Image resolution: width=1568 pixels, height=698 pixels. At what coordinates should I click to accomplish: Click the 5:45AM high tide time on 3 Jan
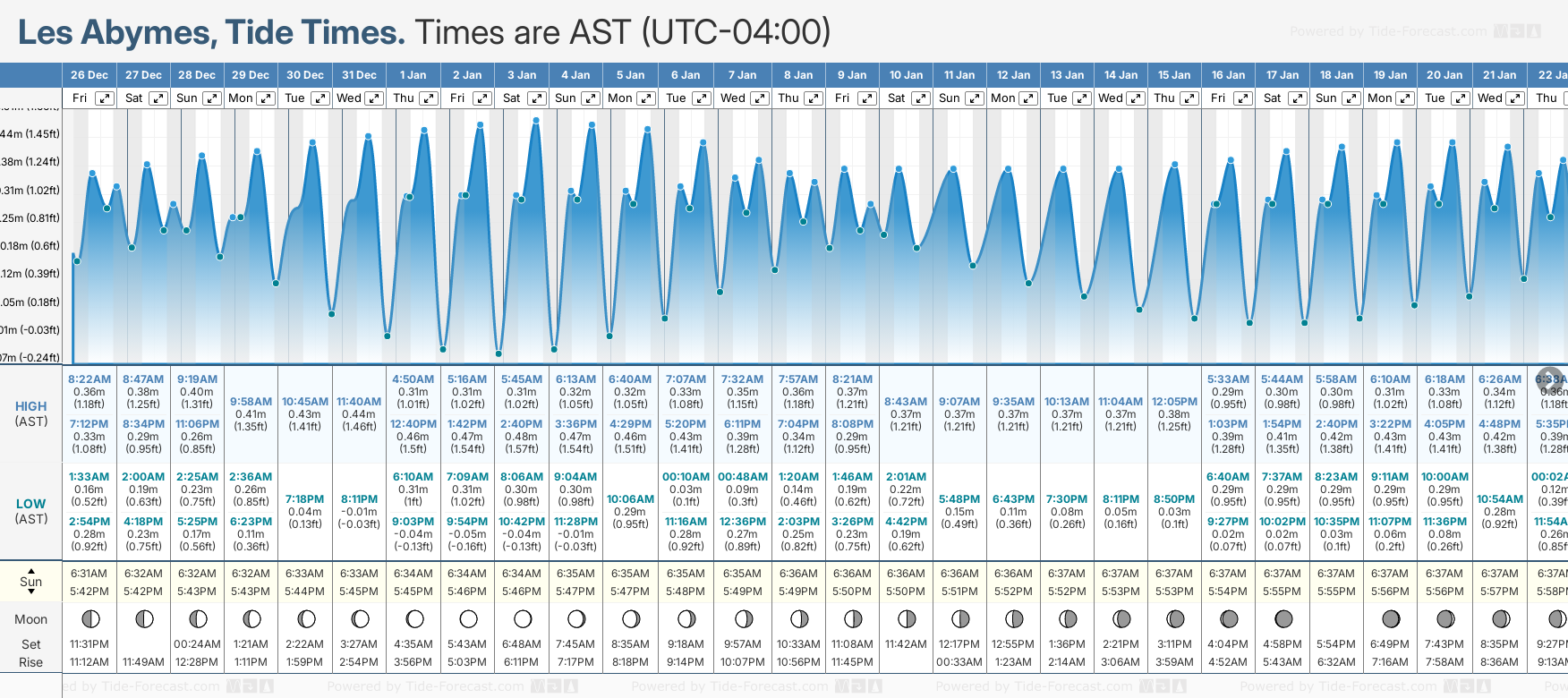pos(521,379)
